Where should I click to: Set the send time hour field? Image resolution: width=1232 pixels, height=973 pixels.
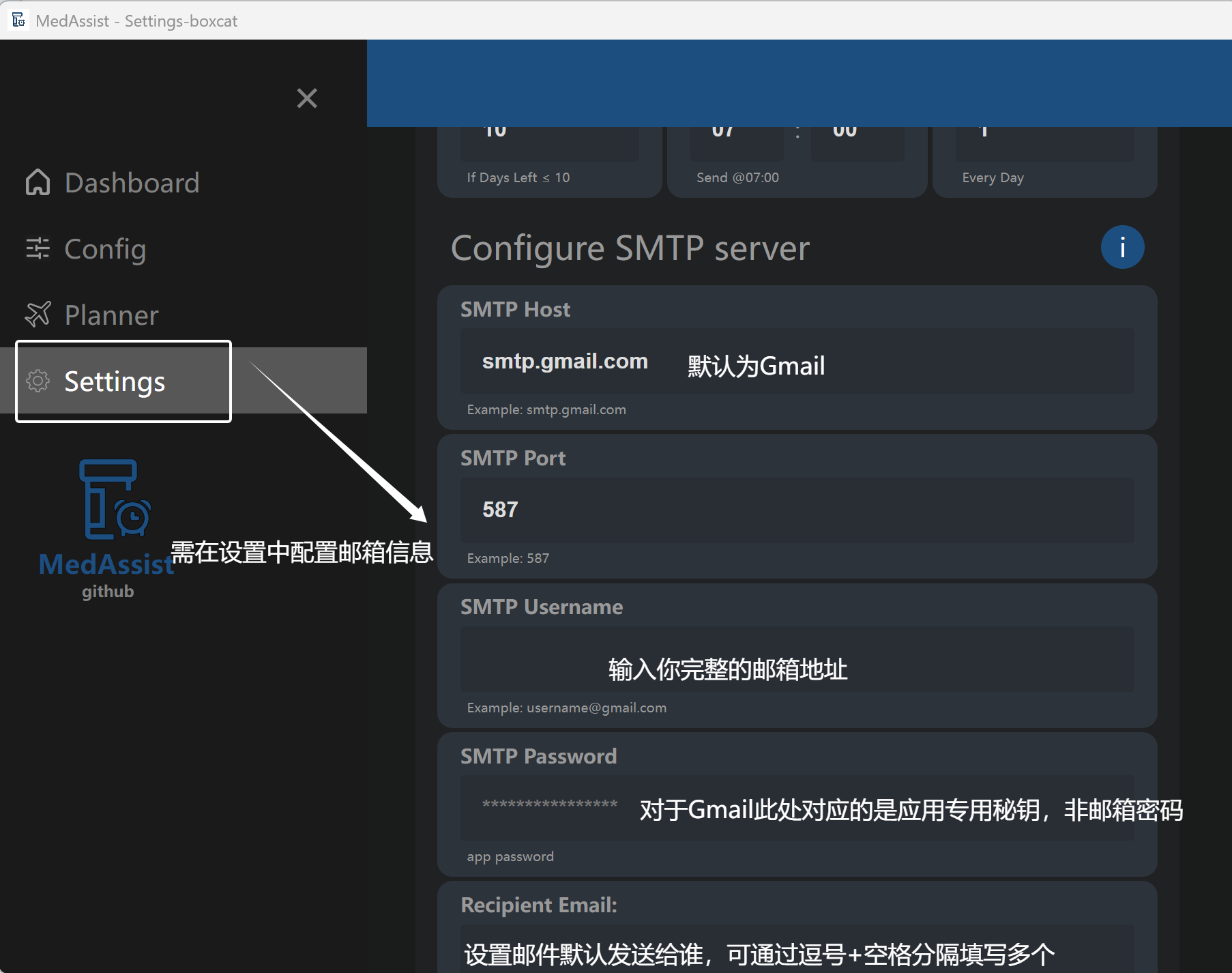tap(737, 143)
